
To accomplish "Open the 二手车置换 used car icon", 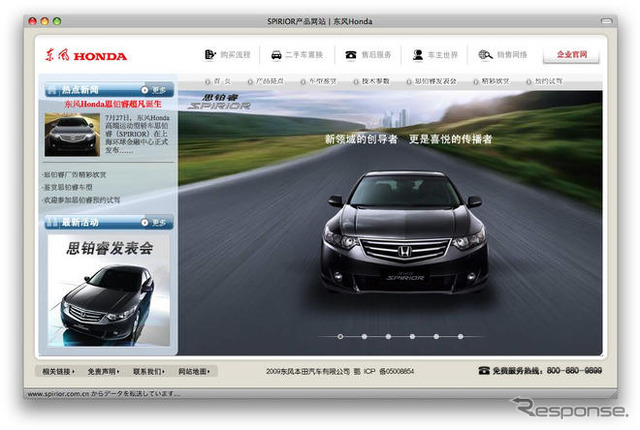I will (276, 55).
